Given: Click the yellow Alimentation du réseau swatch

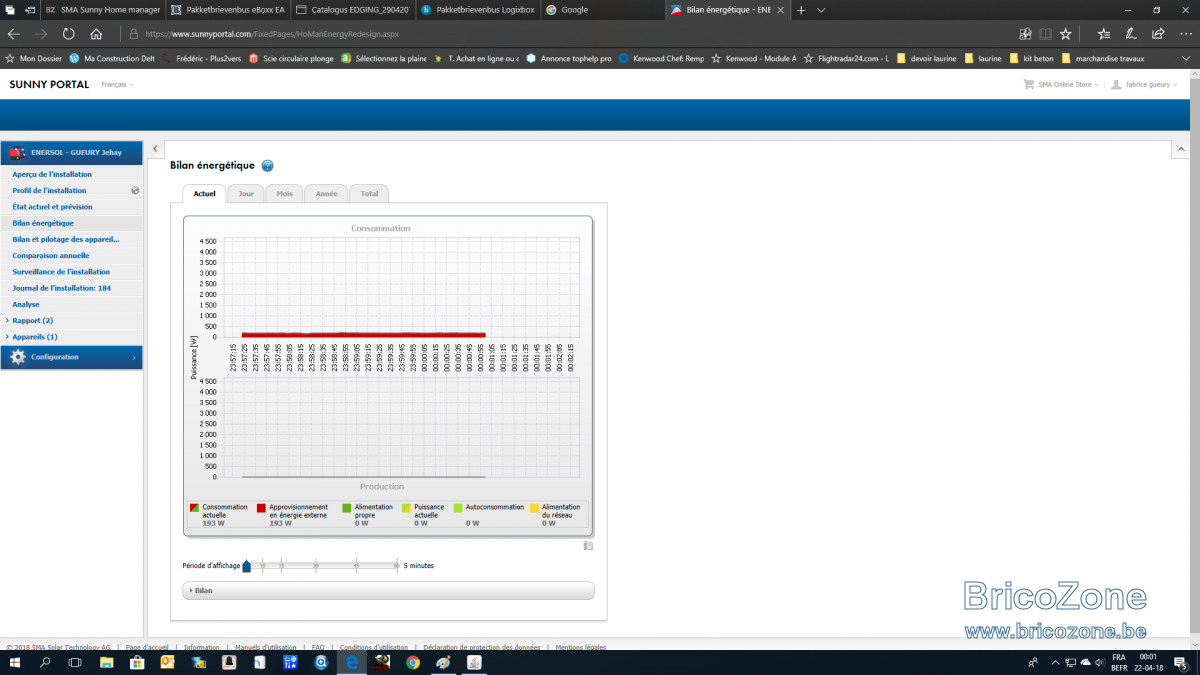Looking at the screenshot, I should point(534,508).
